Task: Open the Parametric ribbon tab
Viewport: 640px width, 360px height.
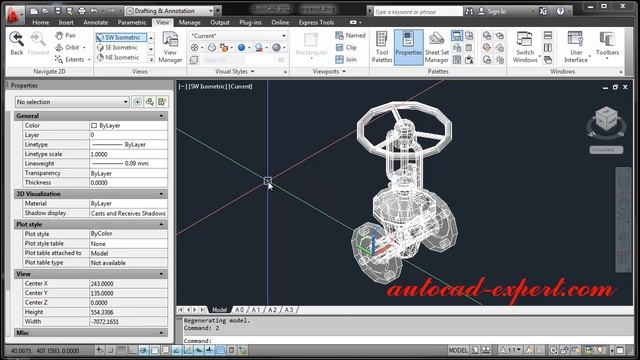Action: (132, 22)
